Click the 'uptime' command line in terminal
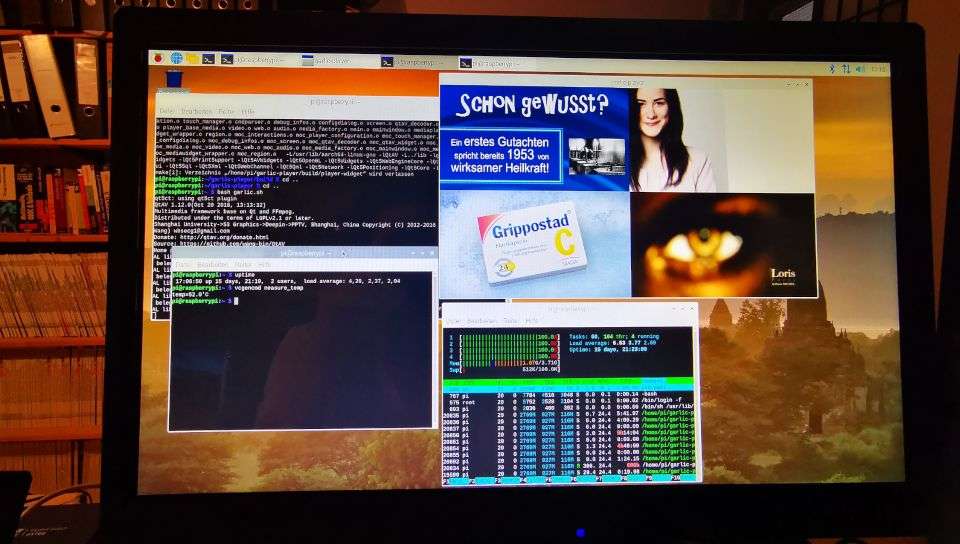The height and width of the screenshot is (544, 960). pyautogui.click(x=214, y=275)
